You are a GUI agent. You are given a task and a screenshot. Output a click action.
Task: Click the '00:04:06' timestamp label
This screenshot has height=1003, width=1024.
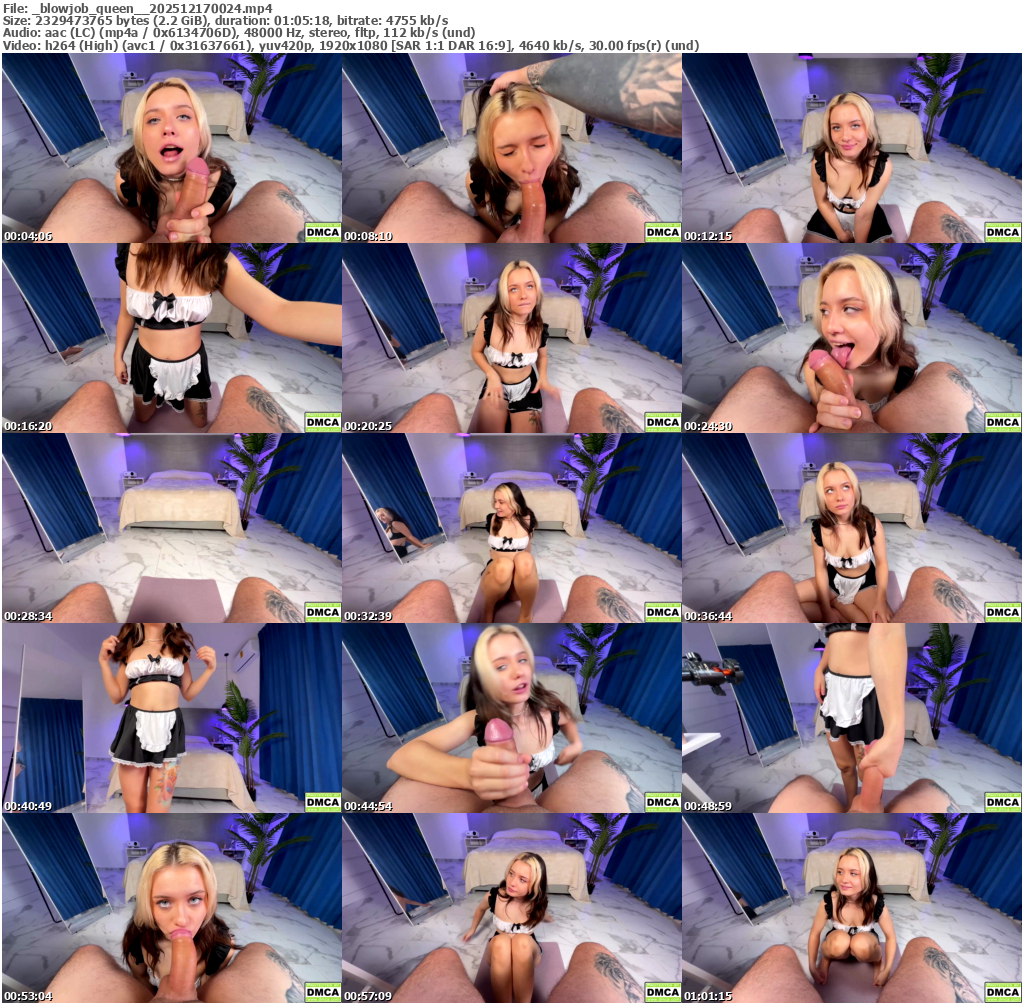tap(28, 236)
